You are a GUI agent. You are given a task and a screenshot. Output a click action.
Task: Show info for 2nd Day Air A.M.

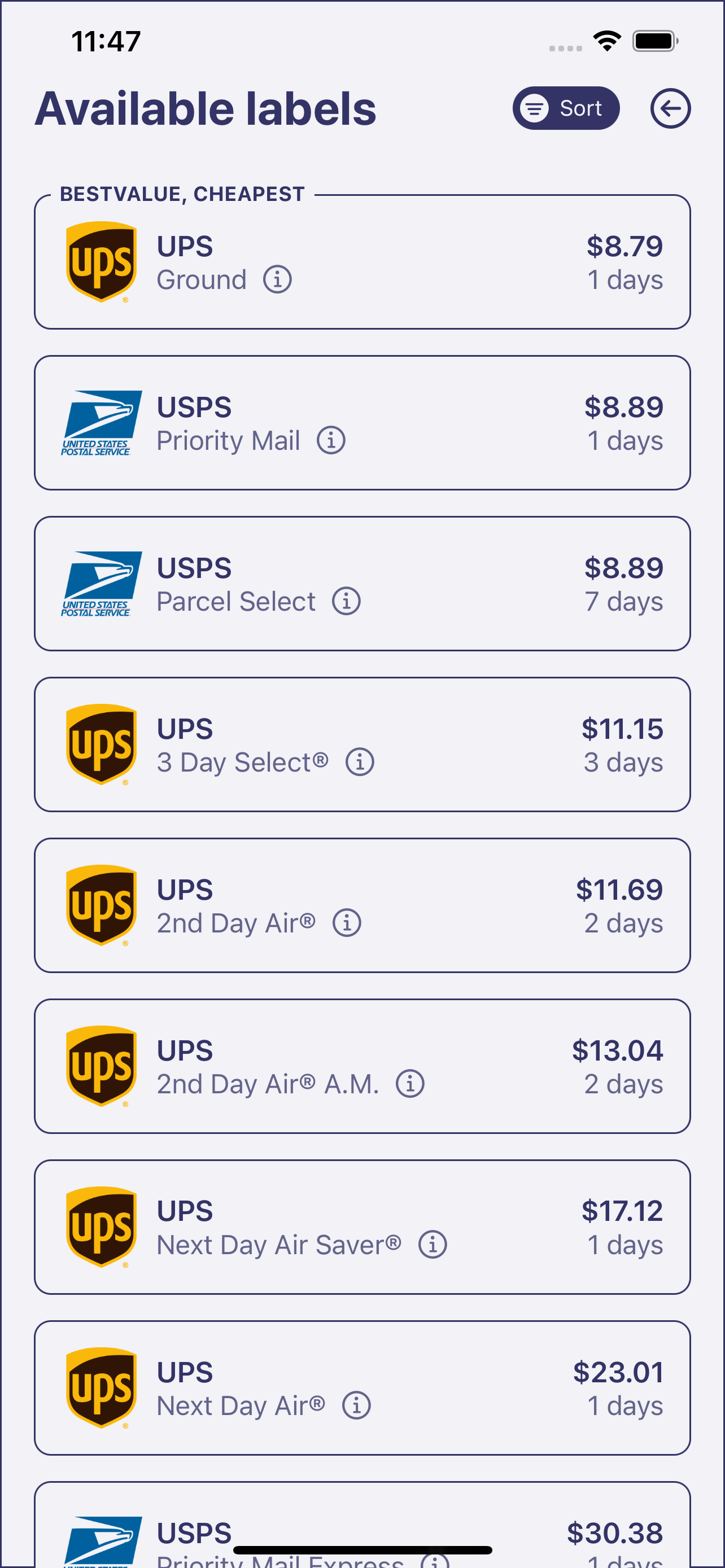pos(410,1084)
